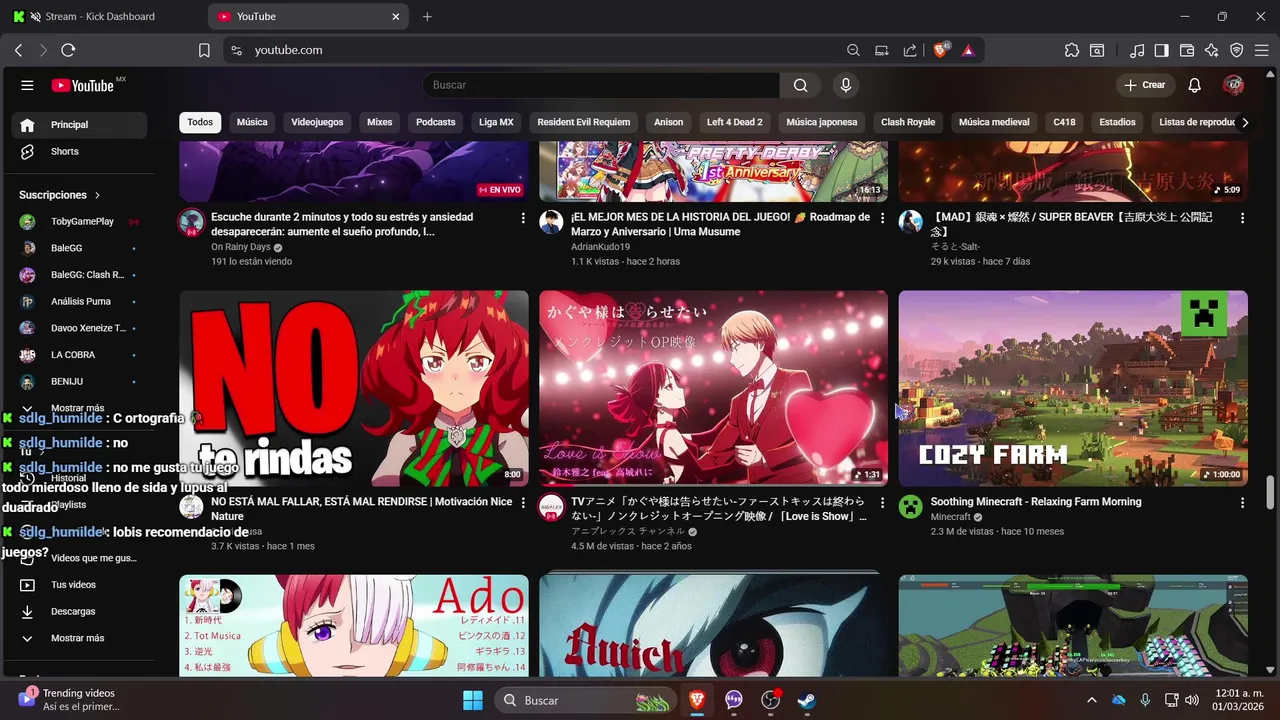Open Brave VPN shield icon
This screenshot has width=1280, height=720.
(x=1237, y=50)
